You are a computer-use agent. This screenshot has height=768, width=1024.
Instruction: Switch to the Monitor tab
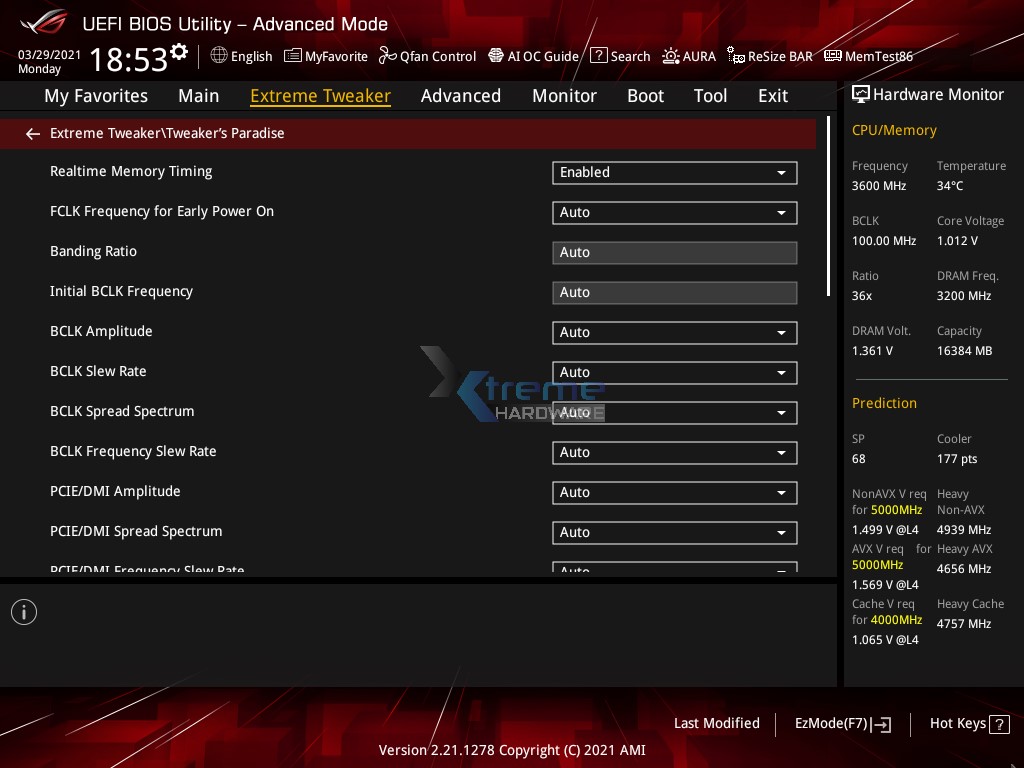tap(564, 95)
